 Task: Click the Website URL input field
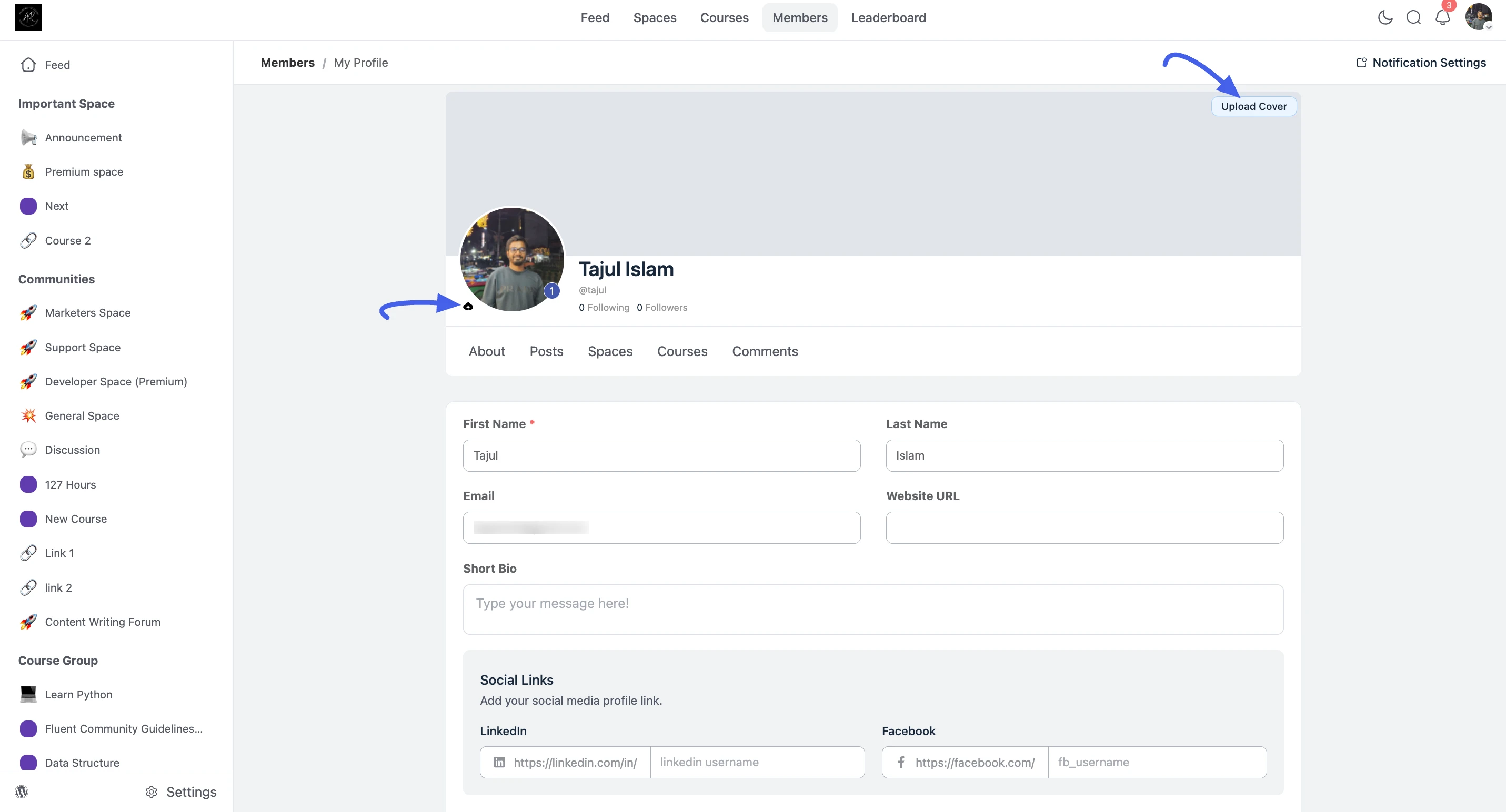1085,527
